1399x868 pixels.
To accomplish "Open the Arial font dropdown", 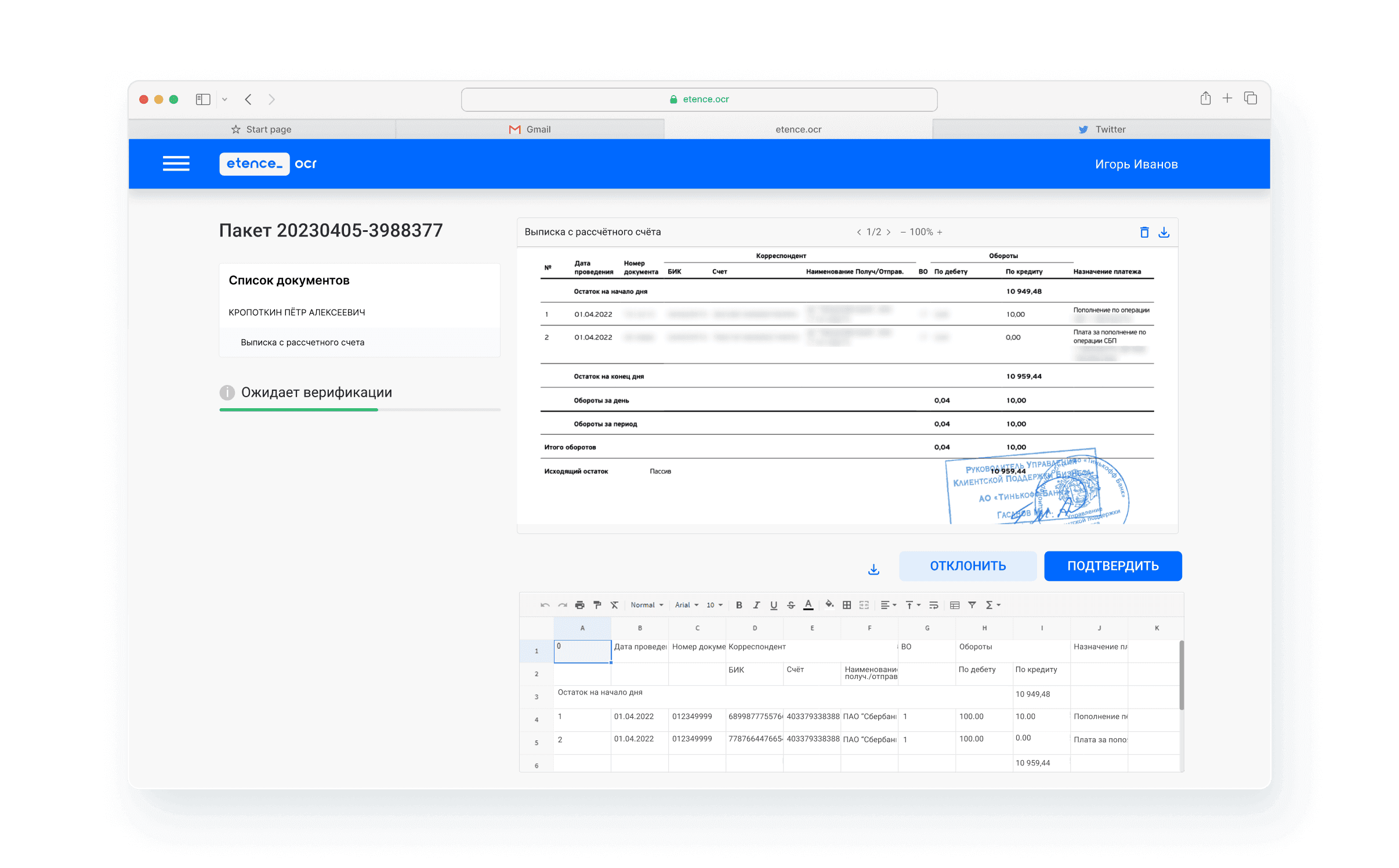I will tap(686, 605).
